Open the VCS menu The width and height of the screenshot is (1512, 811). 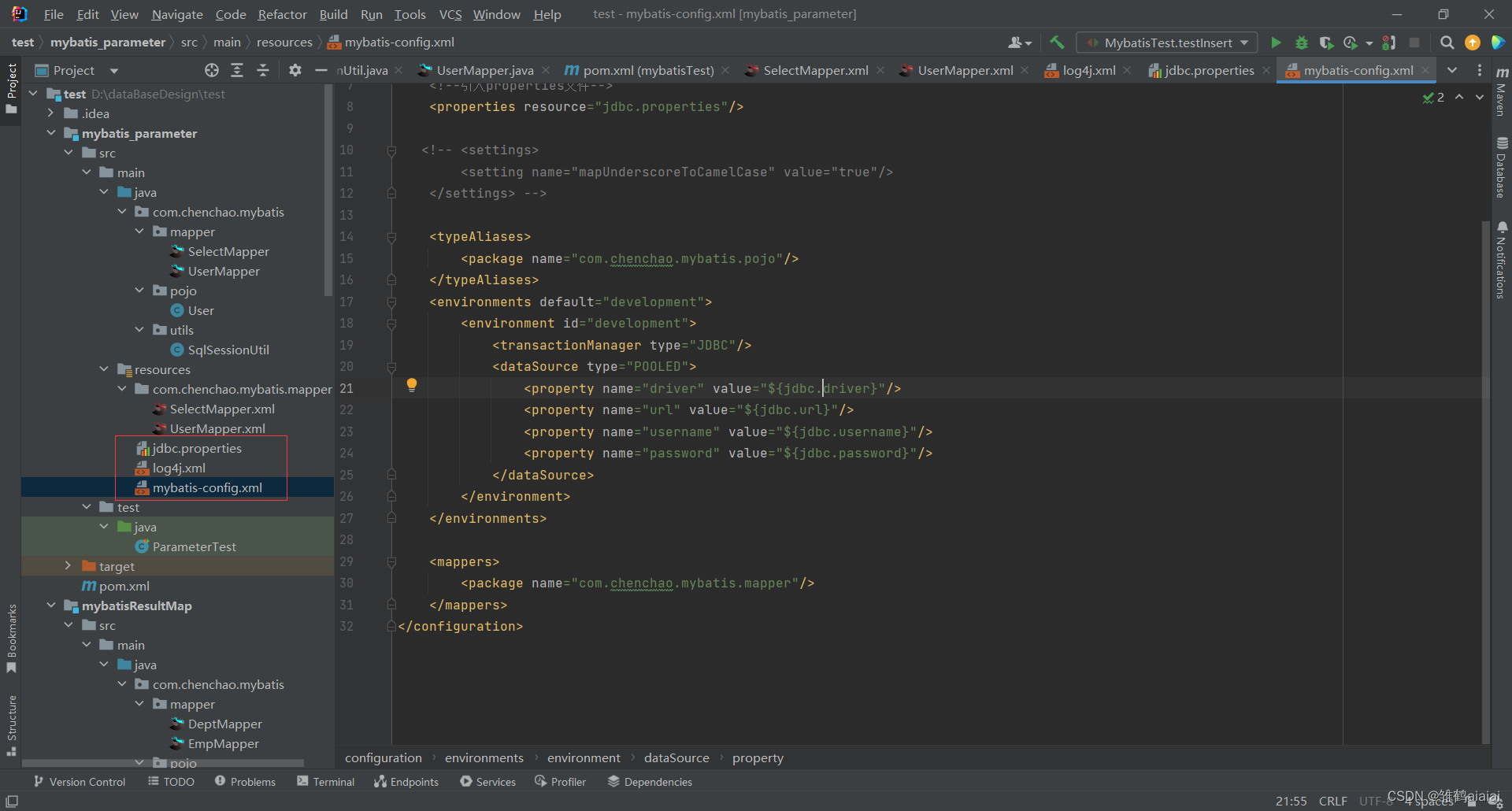(450, 14)
